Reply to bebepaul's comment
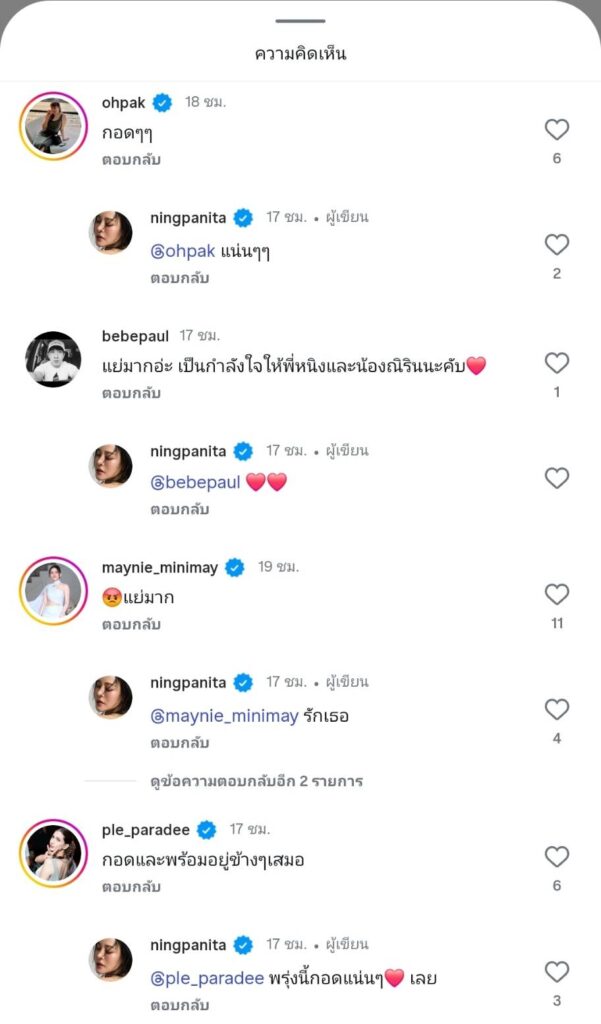This screenshot has width=601, height=1024. click(x=131, y=394)
